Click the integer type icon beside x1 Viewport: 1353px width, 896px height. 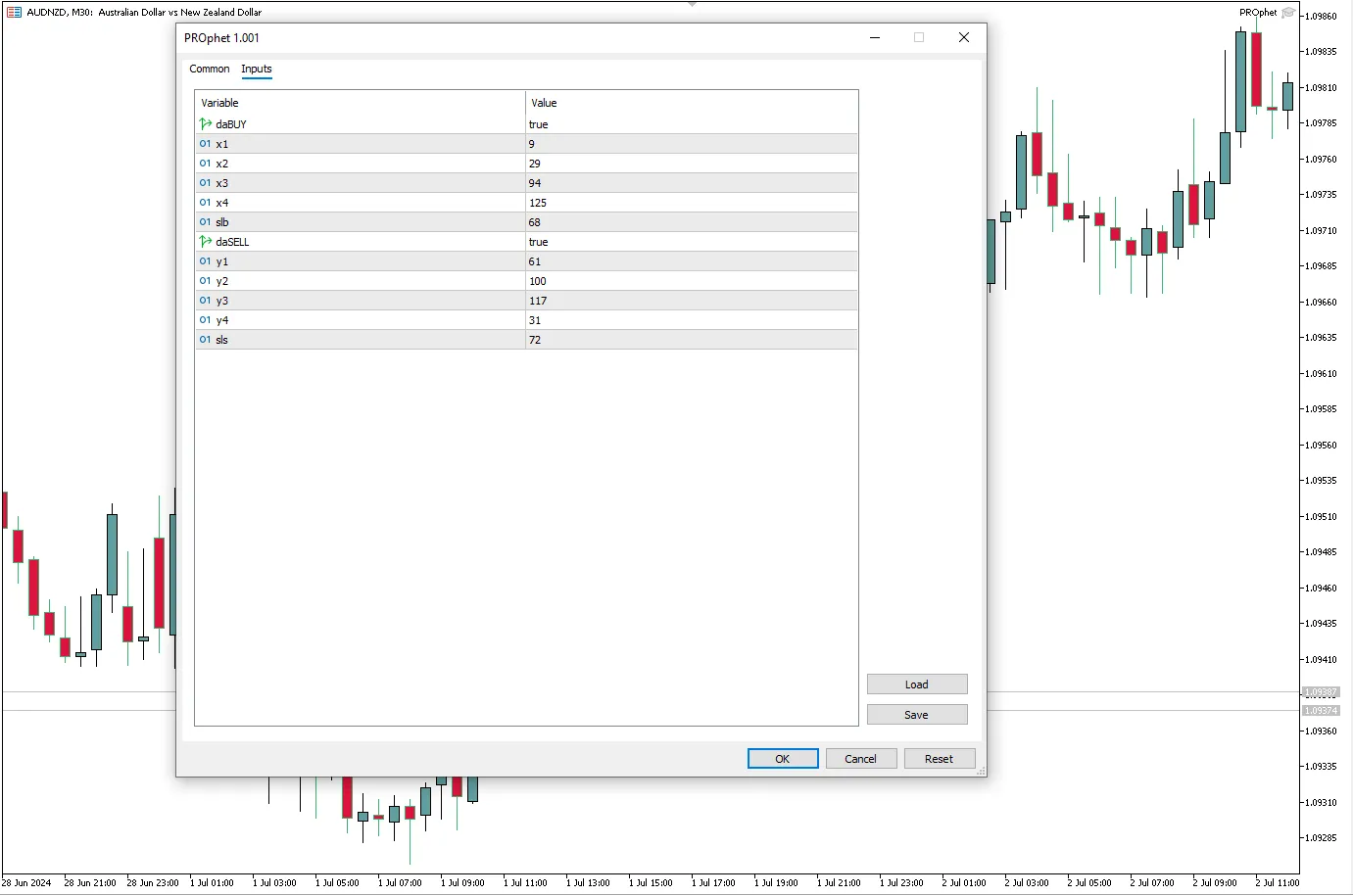click(x=206, y=144)
